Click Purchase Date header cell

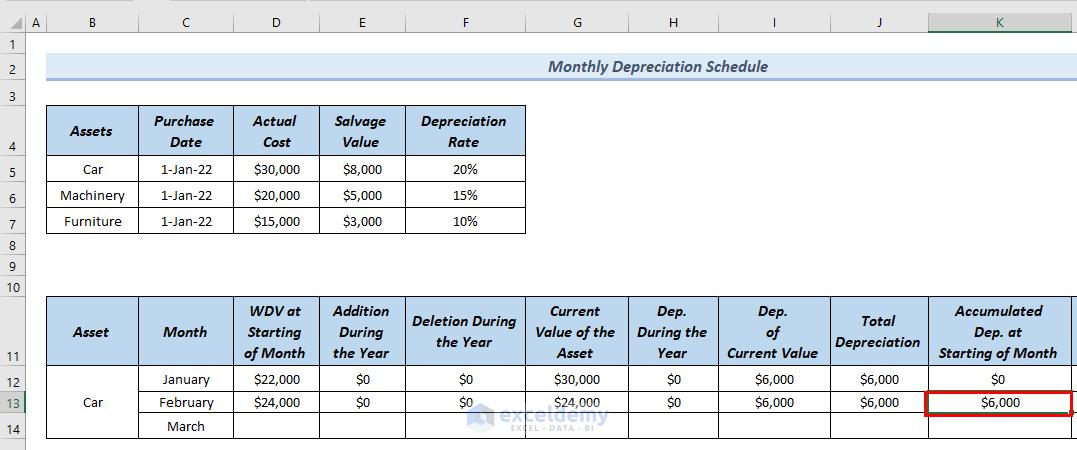(185, 131)
